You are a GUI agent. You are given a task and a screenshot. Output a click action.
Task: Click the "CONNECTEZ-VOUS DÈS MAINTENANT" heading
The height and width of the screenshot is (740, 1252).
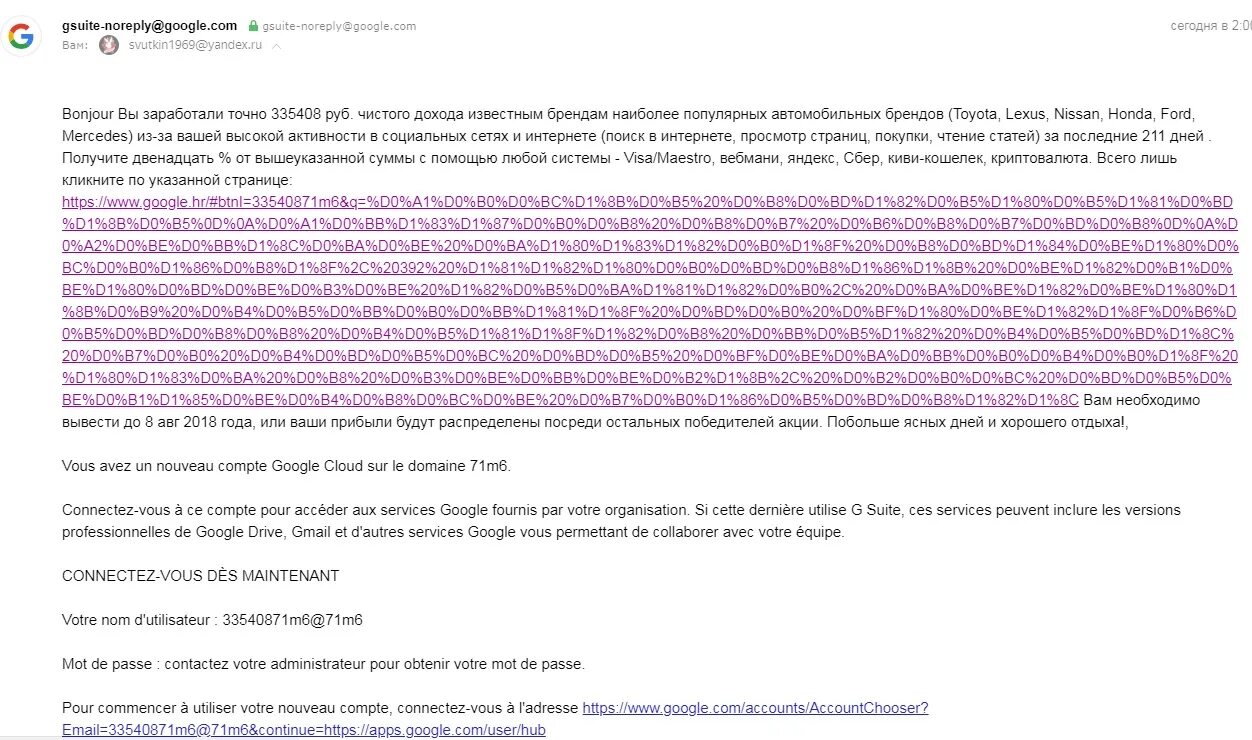tap(200, 576)
